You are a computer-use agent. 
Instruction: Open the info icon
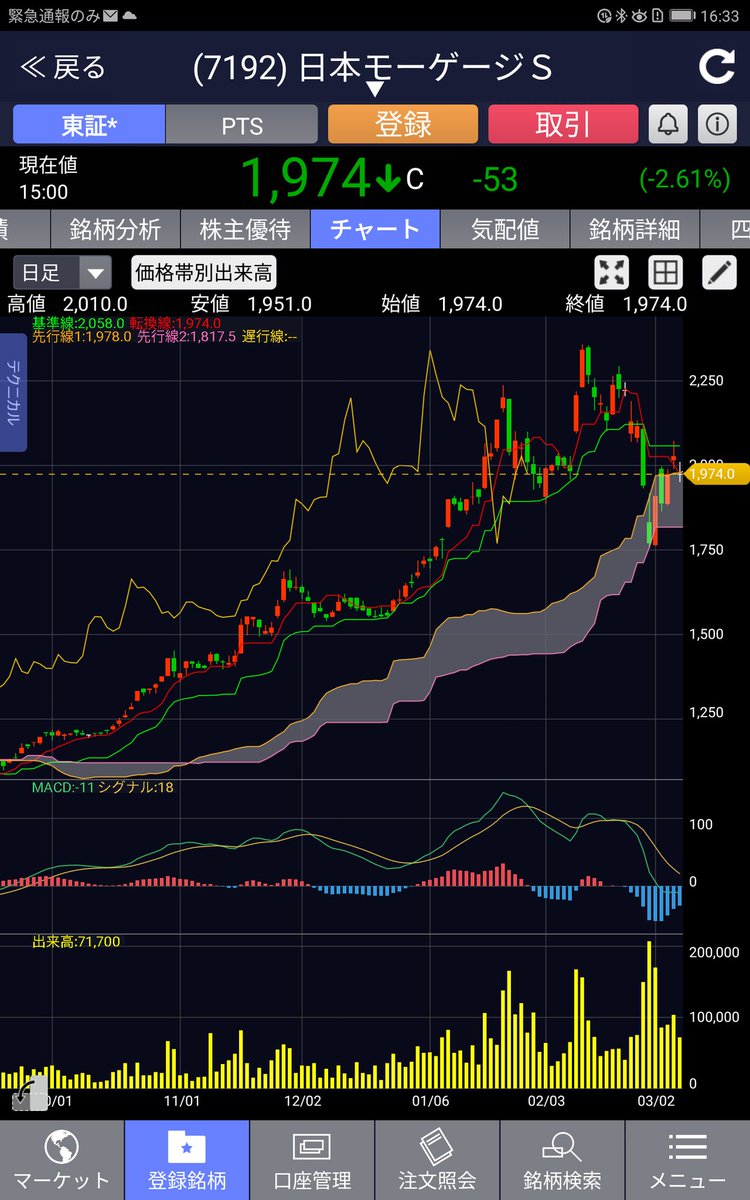716,125
